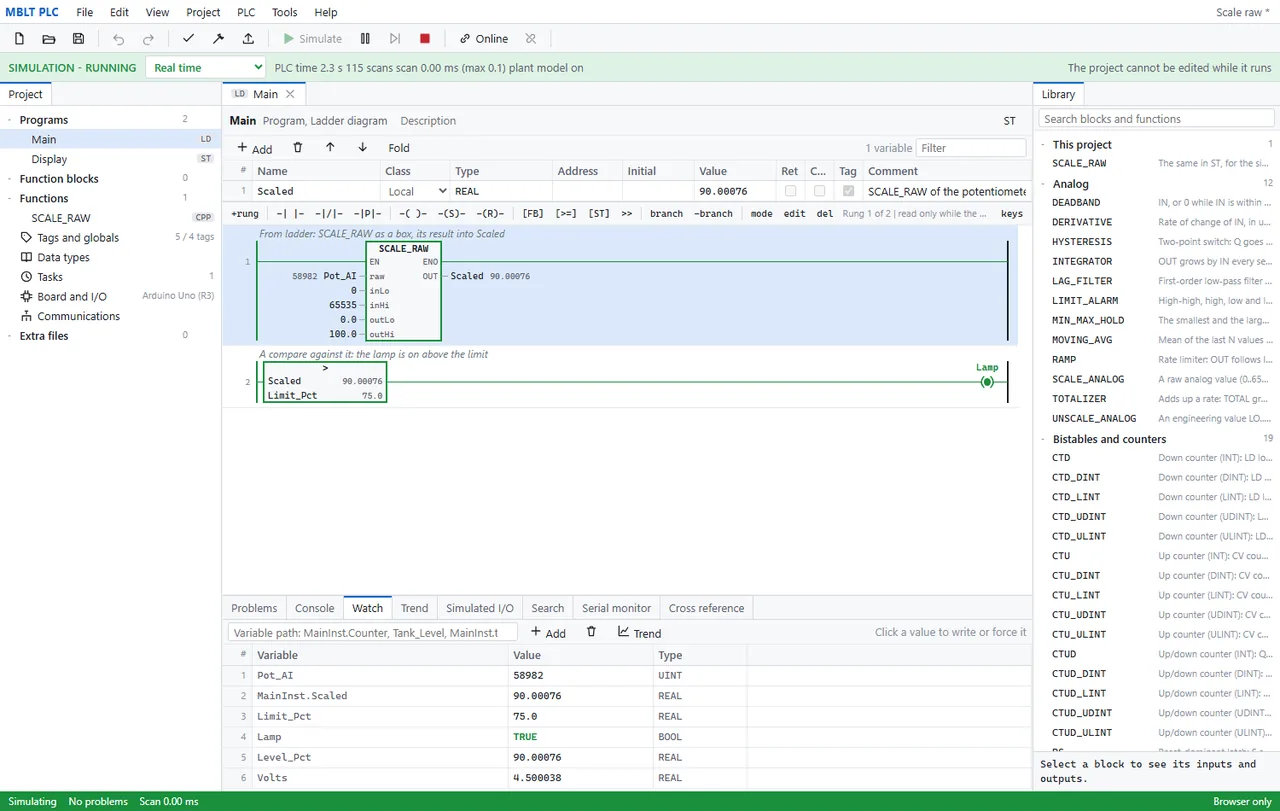Save the project using the floppy icon

tap(79, 39)
